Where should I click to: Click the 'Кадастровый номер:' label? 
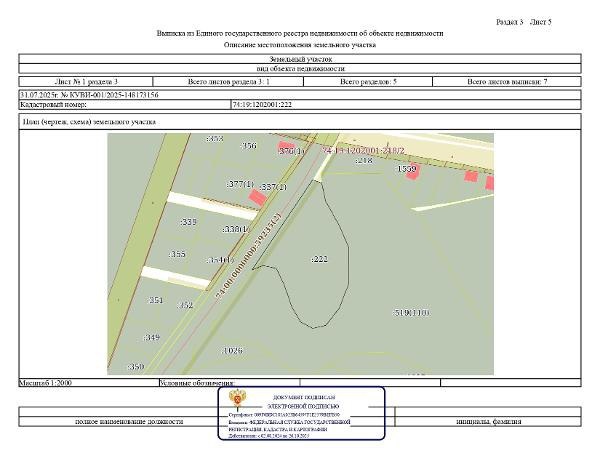(53, 104)
